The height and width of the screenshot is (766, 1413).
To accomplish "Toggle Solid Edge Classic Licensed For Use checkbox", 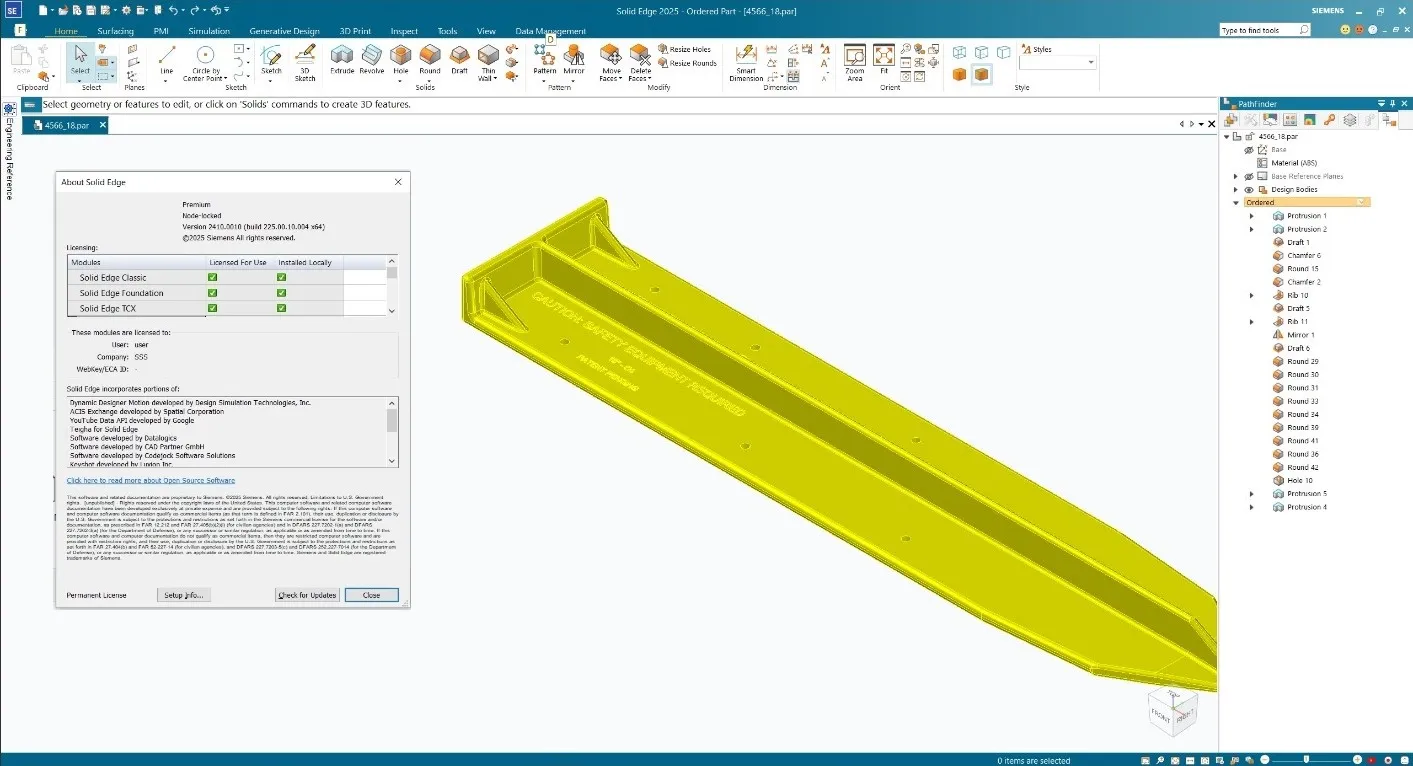I will [x=212, y=277].
